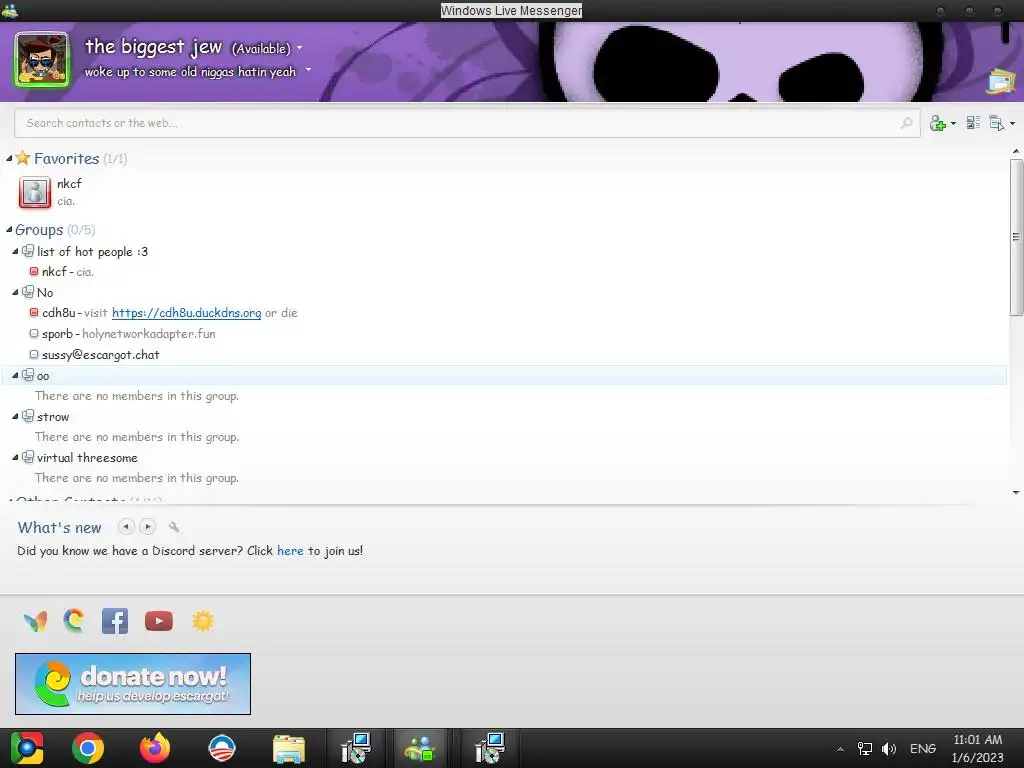Collapse the strow group
Viewport: 1024px width, 768px height.
[x=15, y=417]
